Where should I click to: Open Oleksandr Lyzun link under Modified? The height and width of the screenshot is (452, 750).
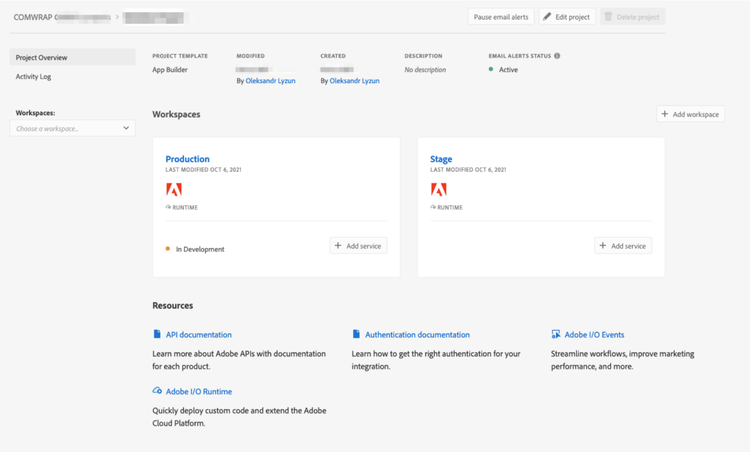[270, 81]
